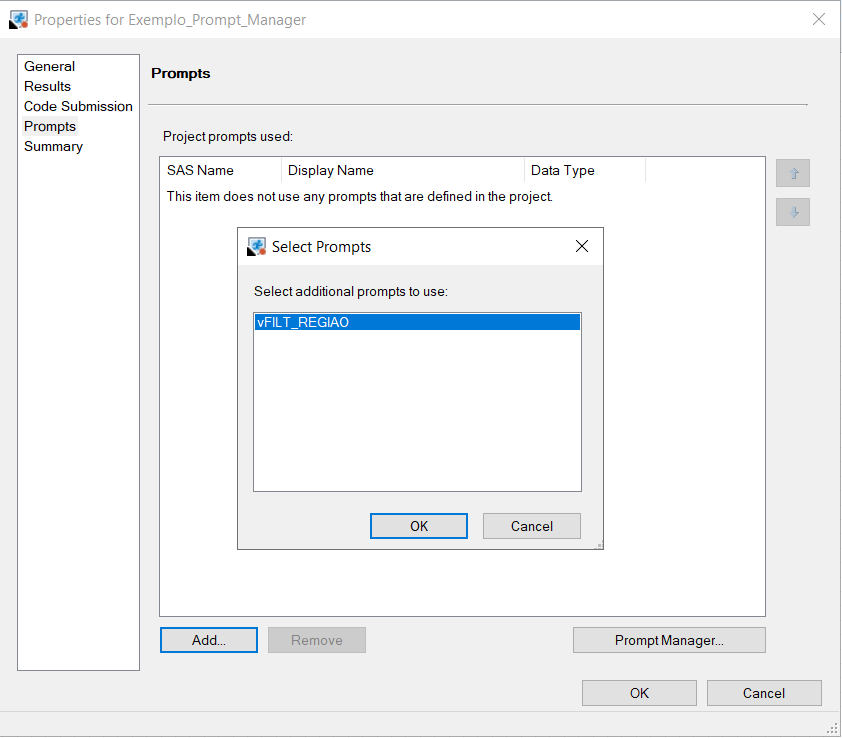Click the move prompt up arrow
This screenshot has width=842, height=738.
[792, 172]
